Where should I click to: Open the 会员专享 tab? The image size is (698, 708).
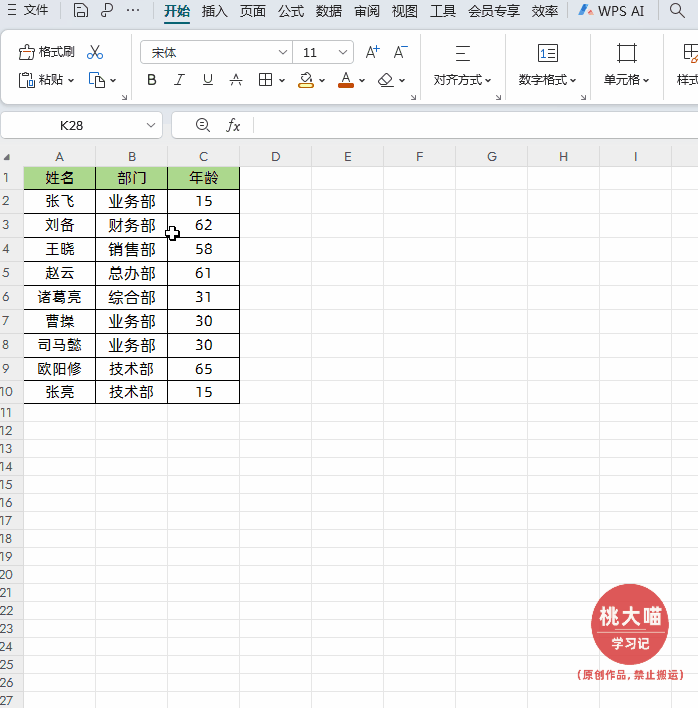(494, 11)
